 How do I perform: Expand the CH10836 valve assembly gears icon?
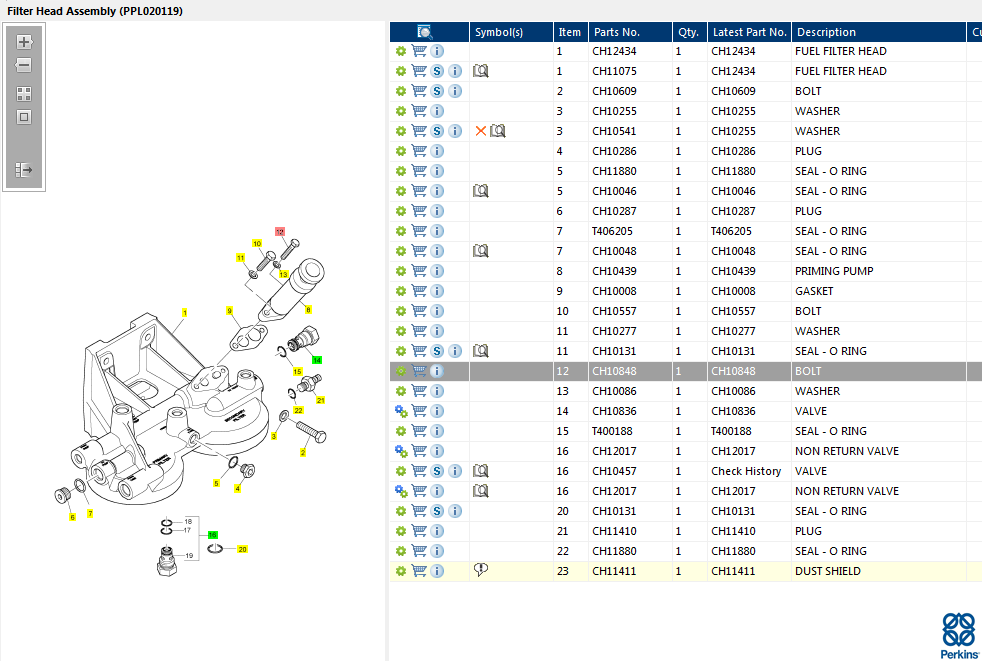click(401, 411)
